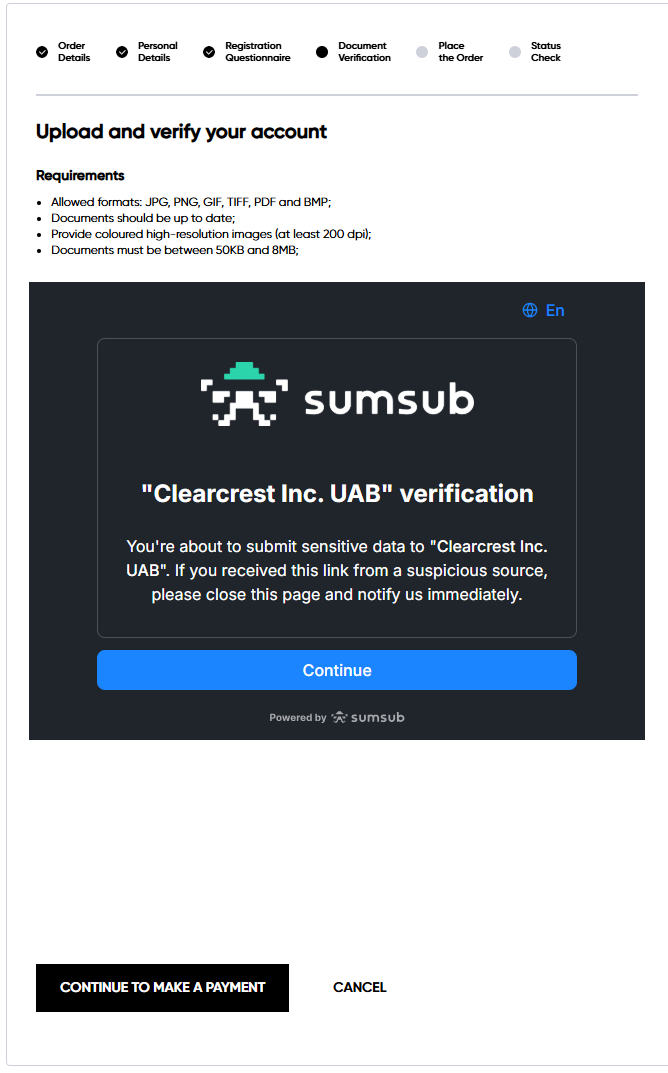
Task: Click the Order Details checkmark icon
Action: pos(42,52)
